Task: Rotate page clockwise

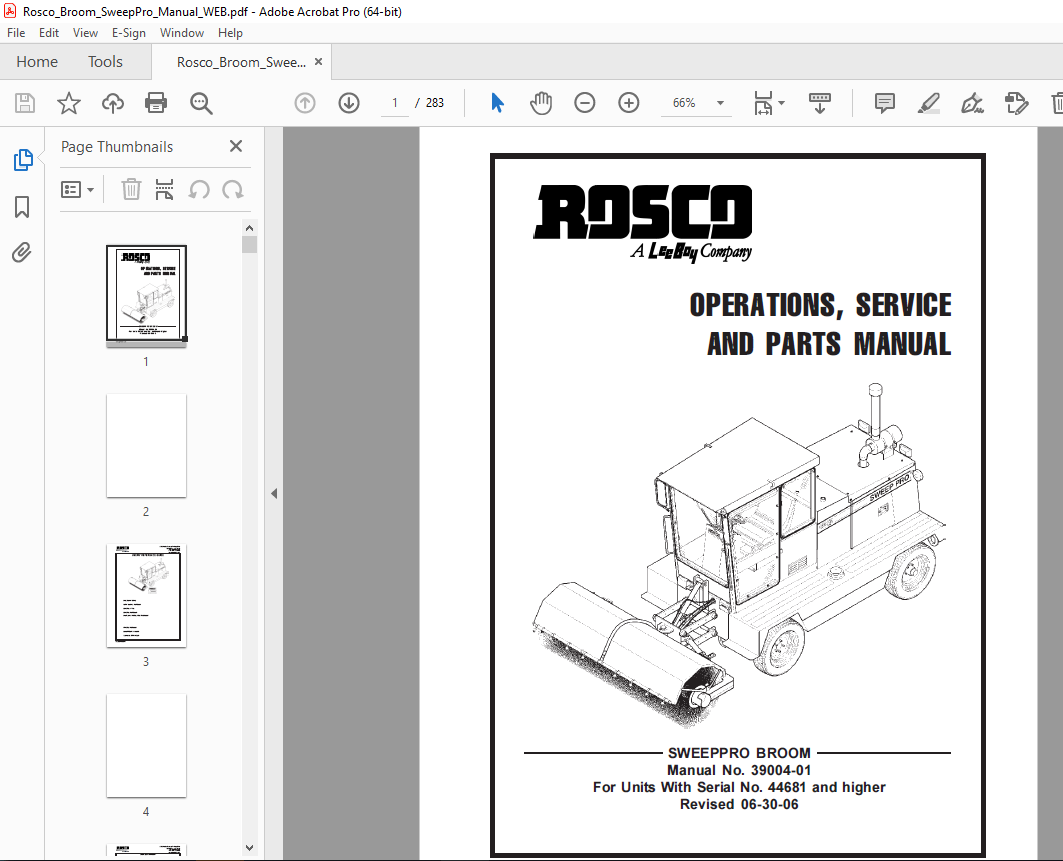Action: tap(233, 189)
